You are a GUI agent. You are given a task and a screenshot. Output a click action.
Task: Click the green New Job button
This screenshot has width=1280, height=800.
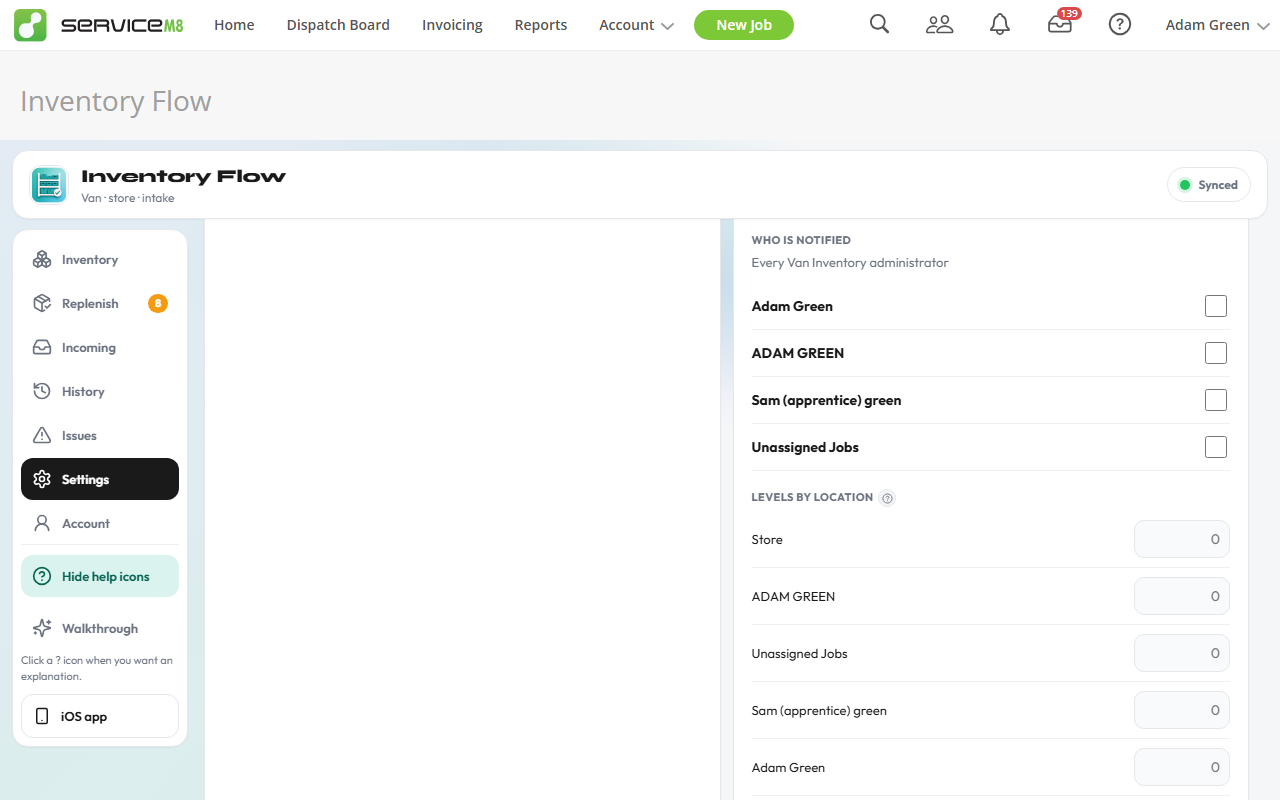744,25
